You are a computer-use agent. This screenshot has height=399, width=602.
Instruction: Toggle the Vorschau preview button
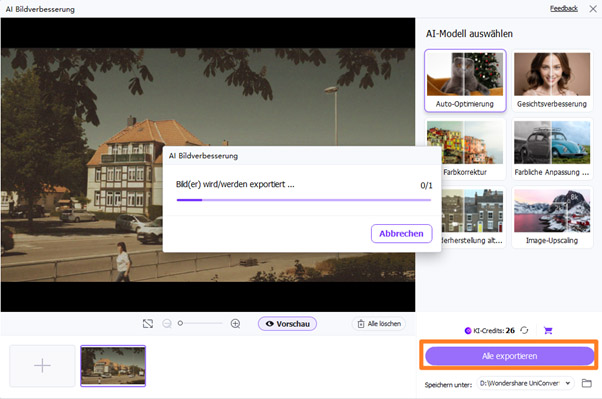[287, 324]
